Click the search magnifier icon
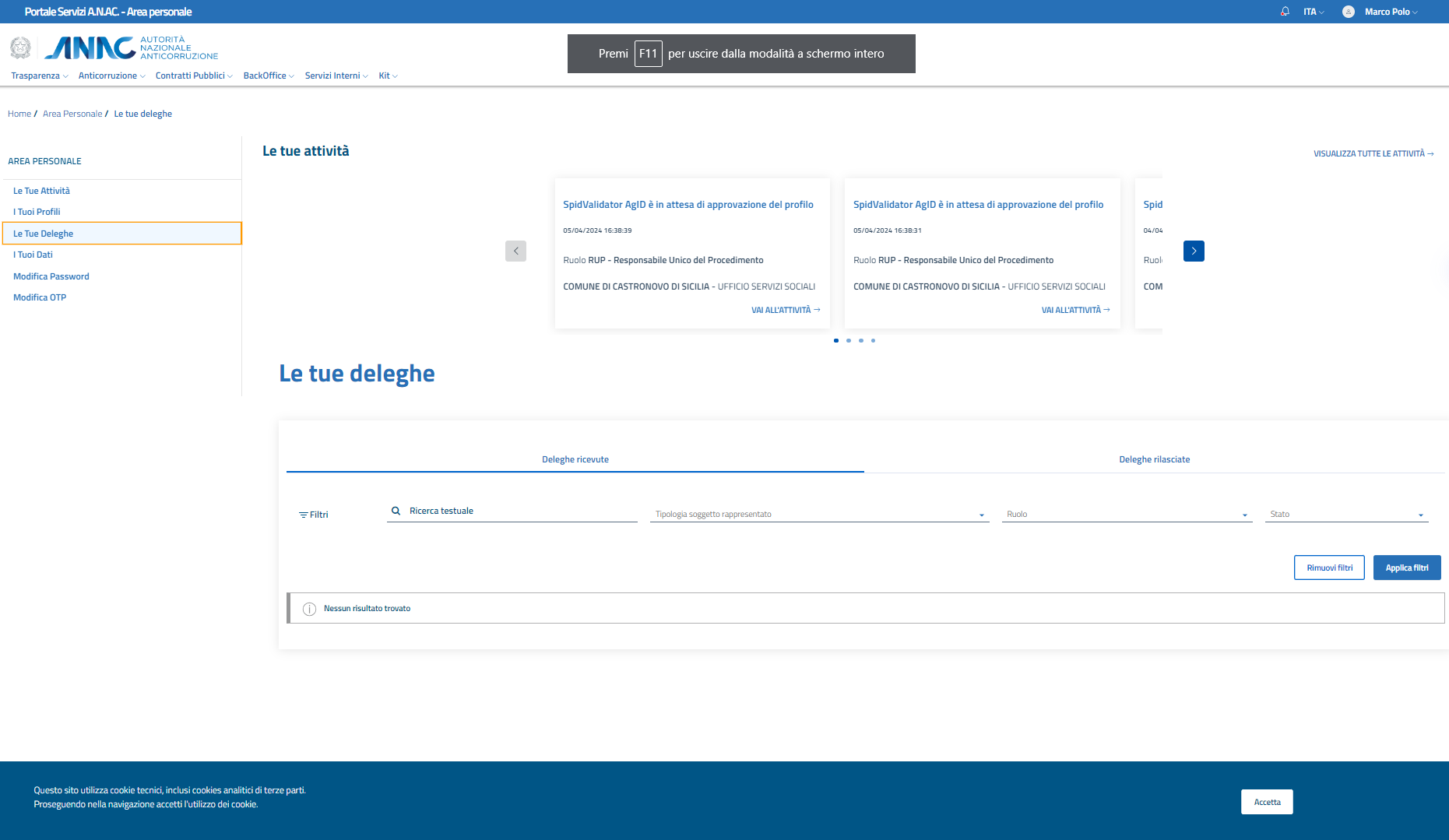This screenshot has height=840, width=1449. 396,511
